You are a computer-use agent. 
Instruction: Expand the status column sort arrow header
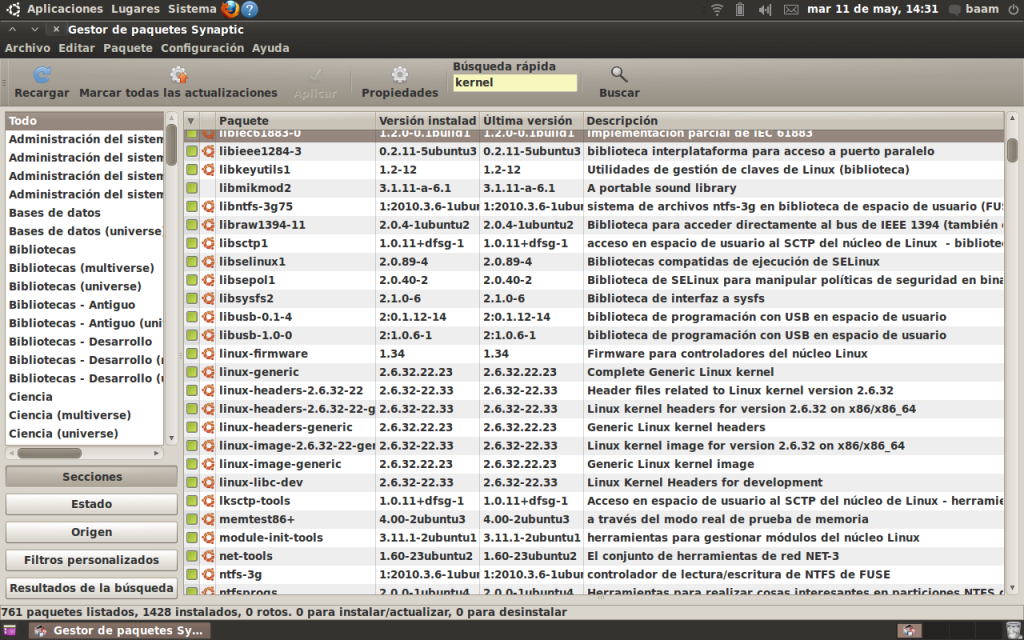[x=191, y=121]
